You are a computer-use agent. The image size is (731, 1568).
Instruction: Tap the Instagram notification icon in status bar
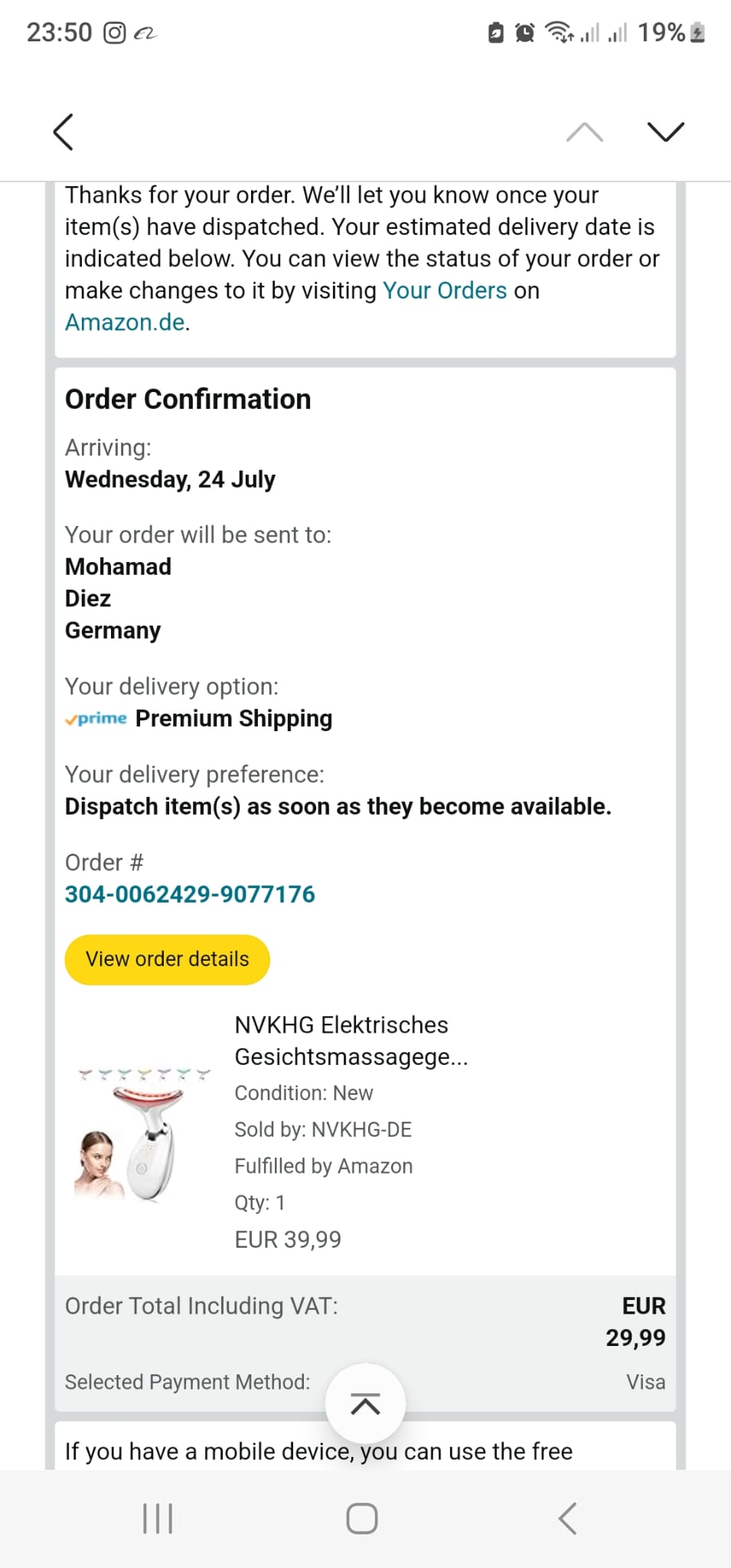click(x=114, y=33)
